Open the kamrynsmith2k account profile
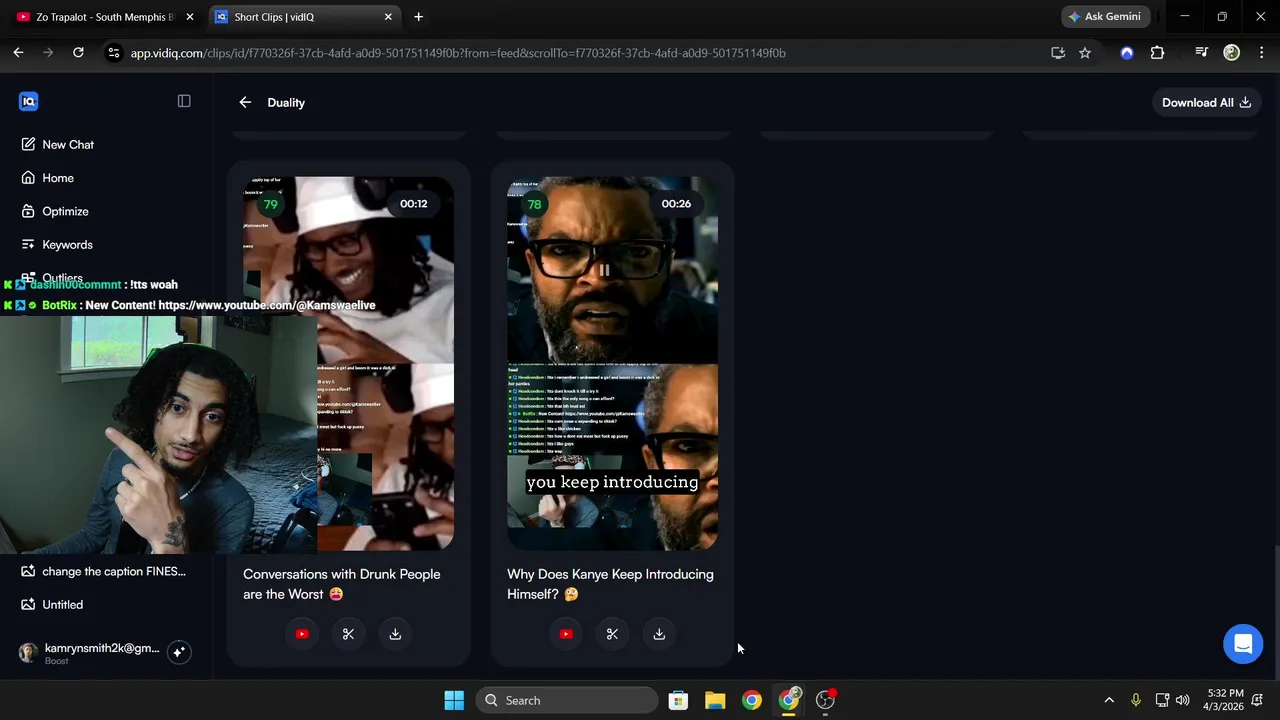Viewport: 1280px width, 720px height. (x=90, y=652)
